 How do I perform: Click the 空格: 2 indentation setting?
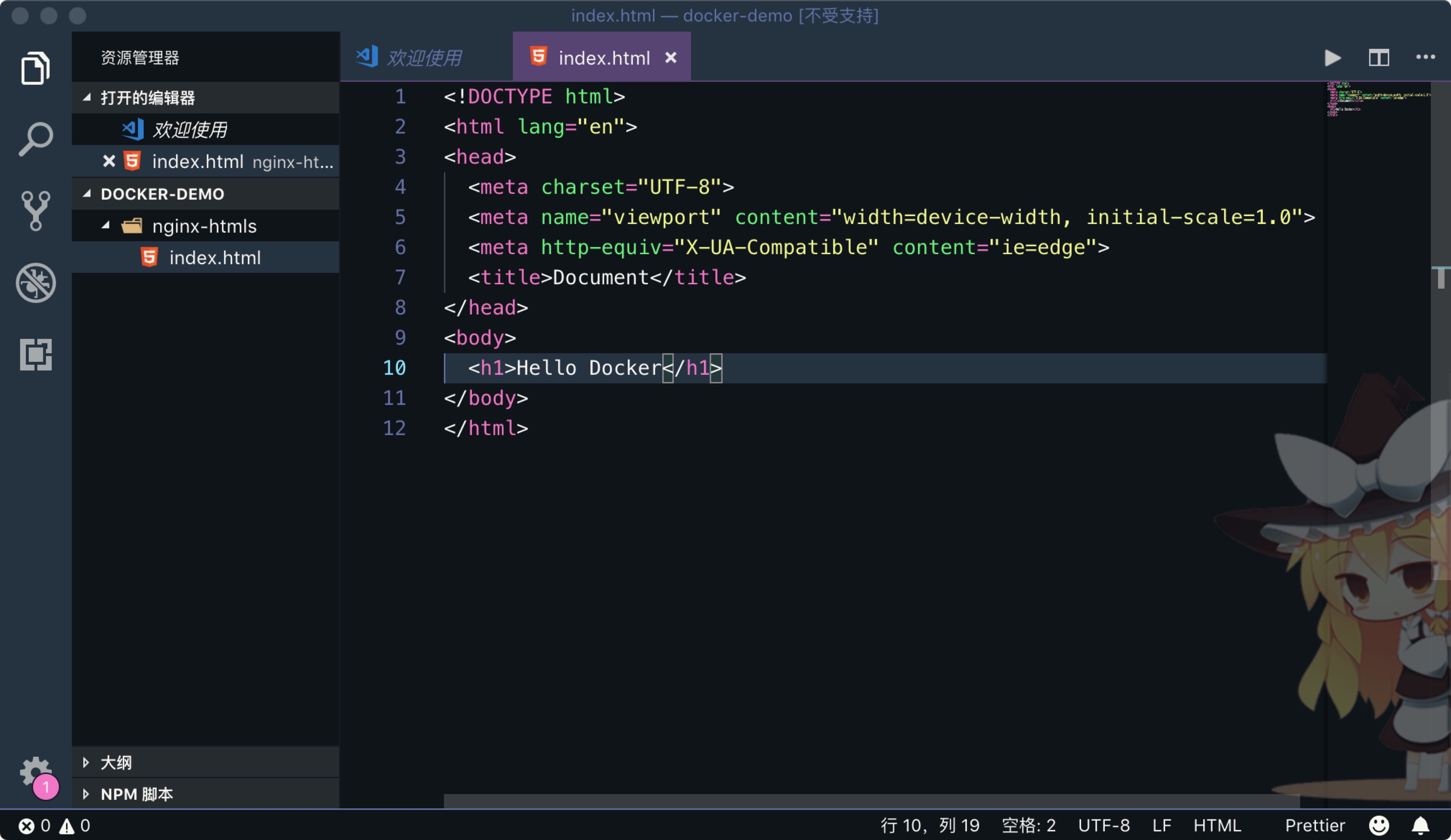[1028, 826]
